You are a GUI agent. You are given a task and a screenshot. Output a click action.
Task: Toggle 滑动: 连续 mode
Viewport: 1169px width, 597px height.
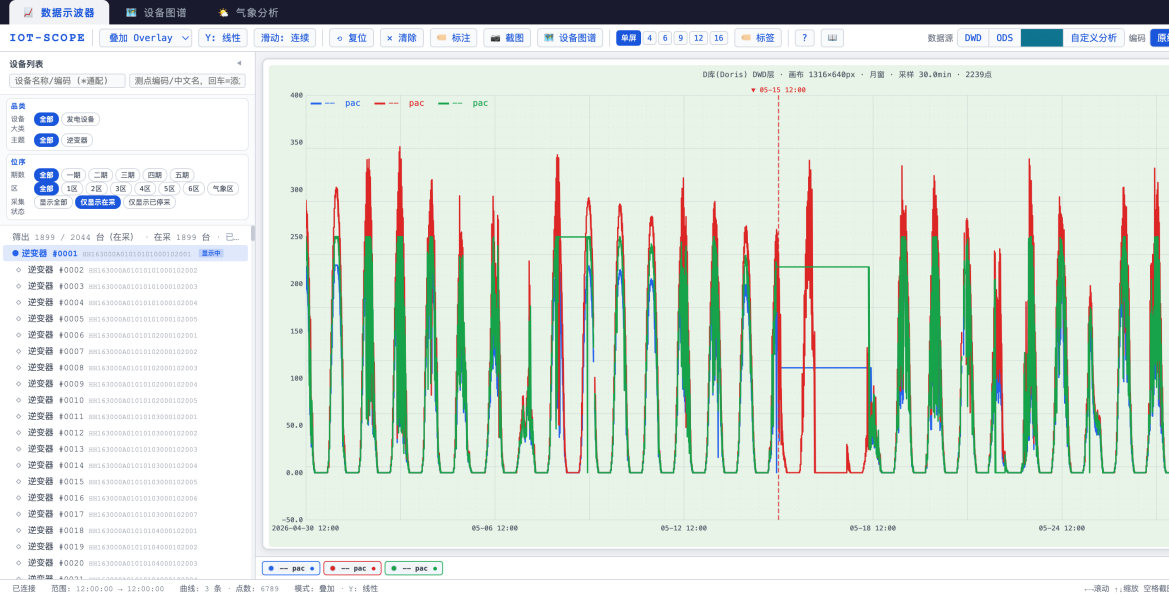pyautogui.click(x=285, y=38)
